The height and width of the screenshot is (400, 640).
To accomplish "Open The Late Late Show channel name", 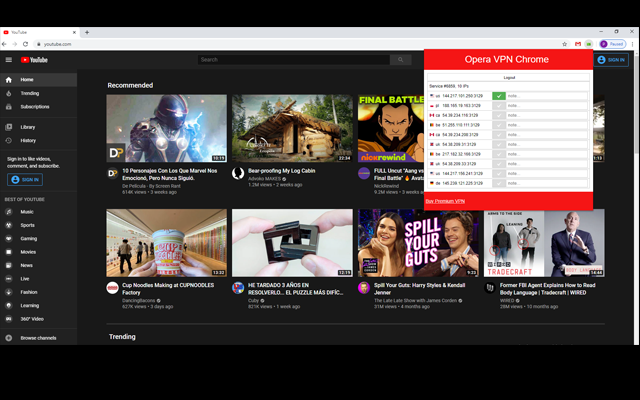I will [415, 300].
